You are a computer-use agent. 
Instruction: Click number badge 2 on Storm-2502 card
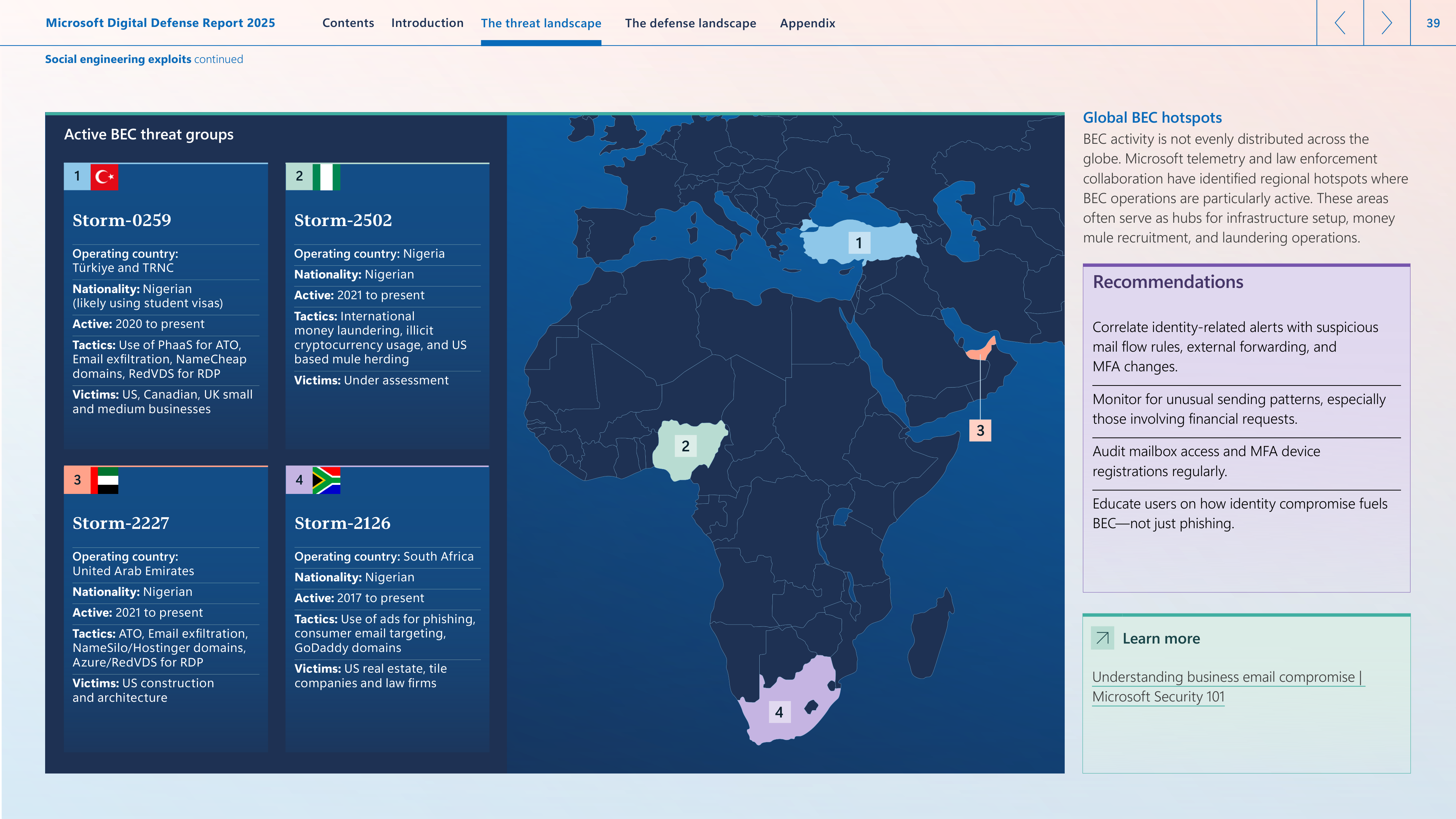(x=299, y=177)
